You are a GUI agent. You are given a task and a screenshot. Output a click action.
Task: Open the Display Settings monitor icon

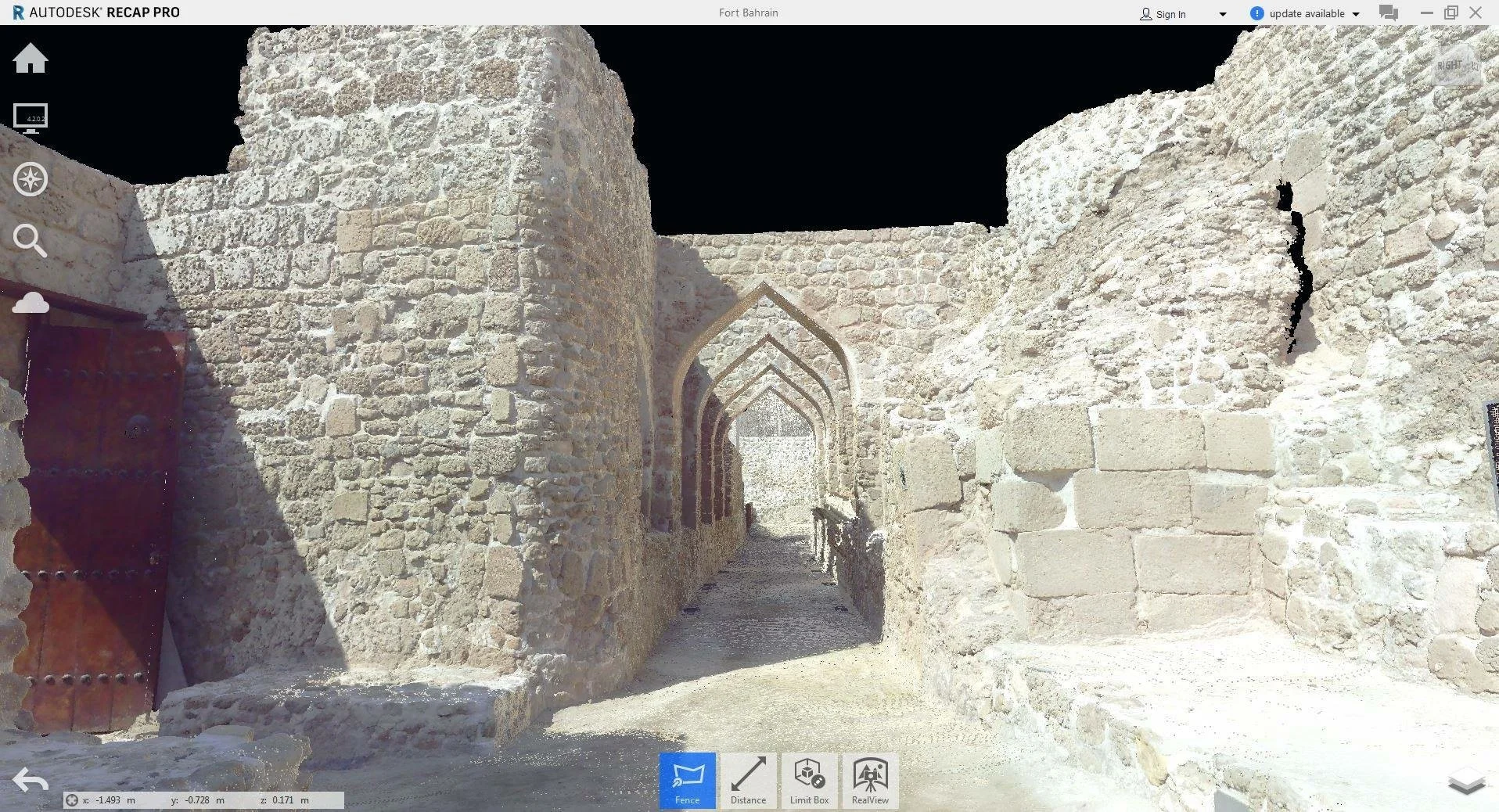[x=31, y=118]
